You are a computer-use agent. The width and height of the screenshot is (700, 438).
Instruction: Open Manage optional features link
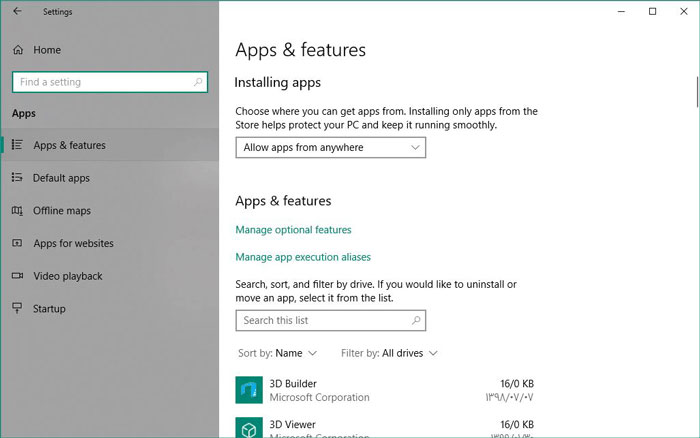click(293, 230)
